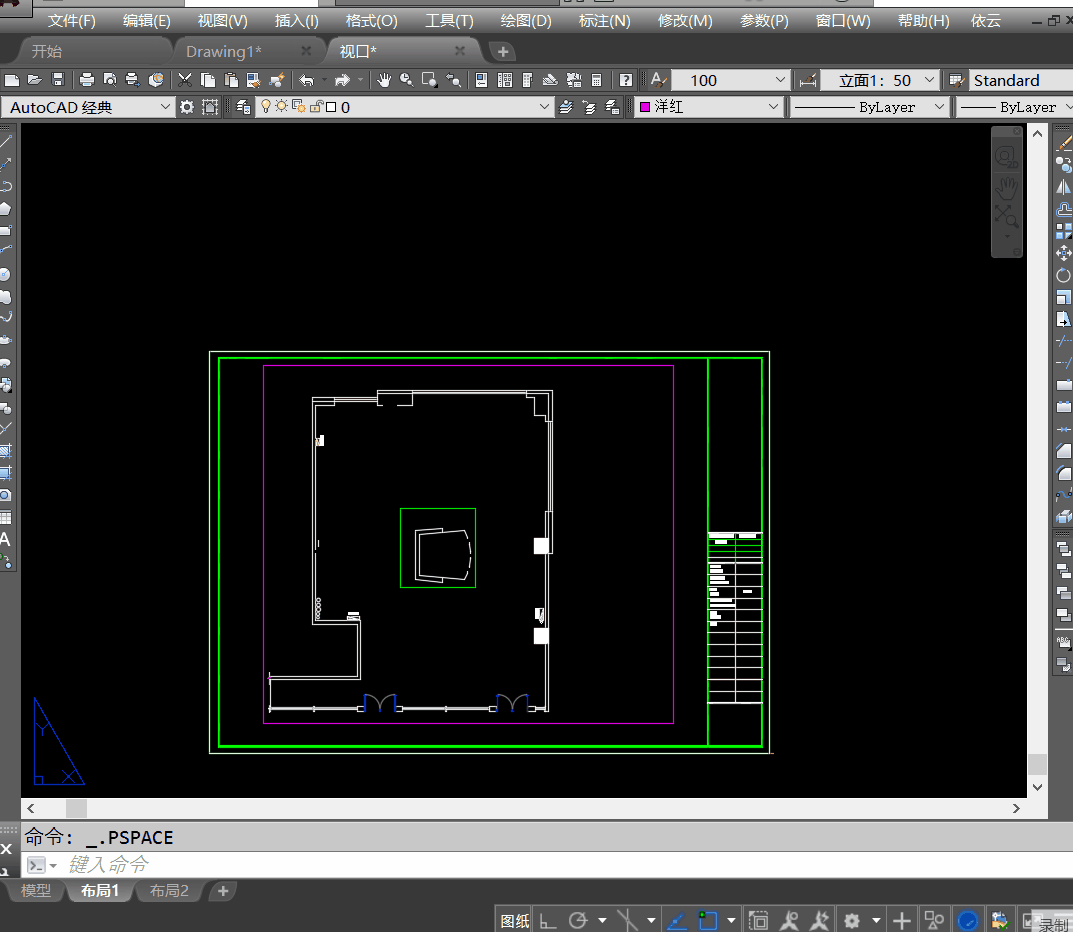Click the Open file folder icon

pos(35,80)
